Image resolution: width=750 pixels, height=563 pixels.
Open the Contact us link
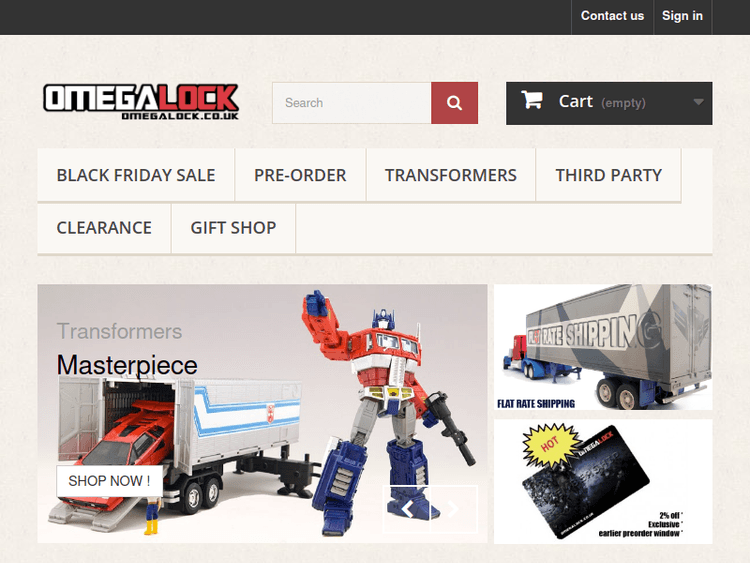pyautogui.click(x=612, y=16)
